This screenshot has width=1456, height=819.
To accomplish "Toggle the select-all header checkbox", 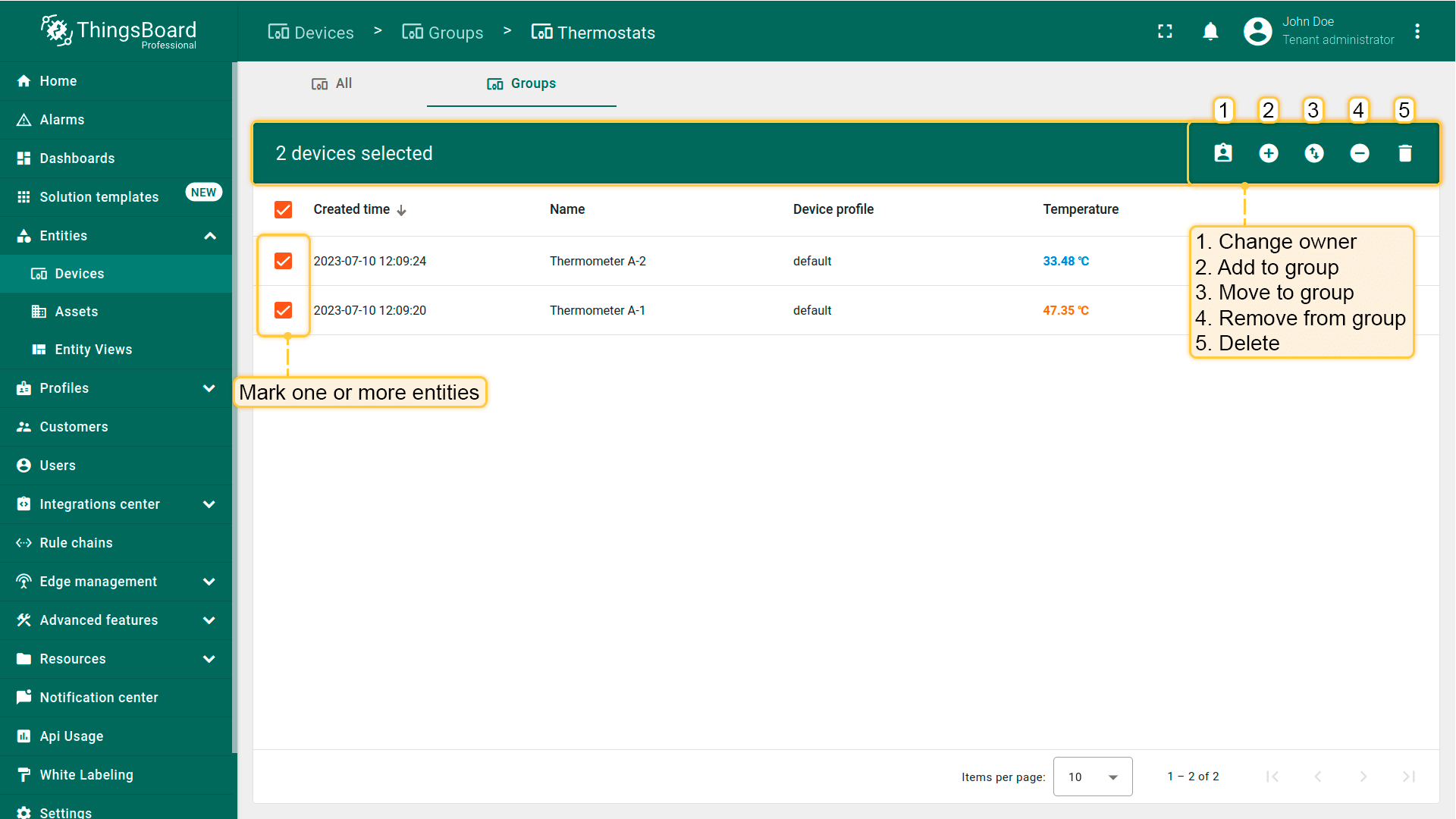I will [284, 209].
